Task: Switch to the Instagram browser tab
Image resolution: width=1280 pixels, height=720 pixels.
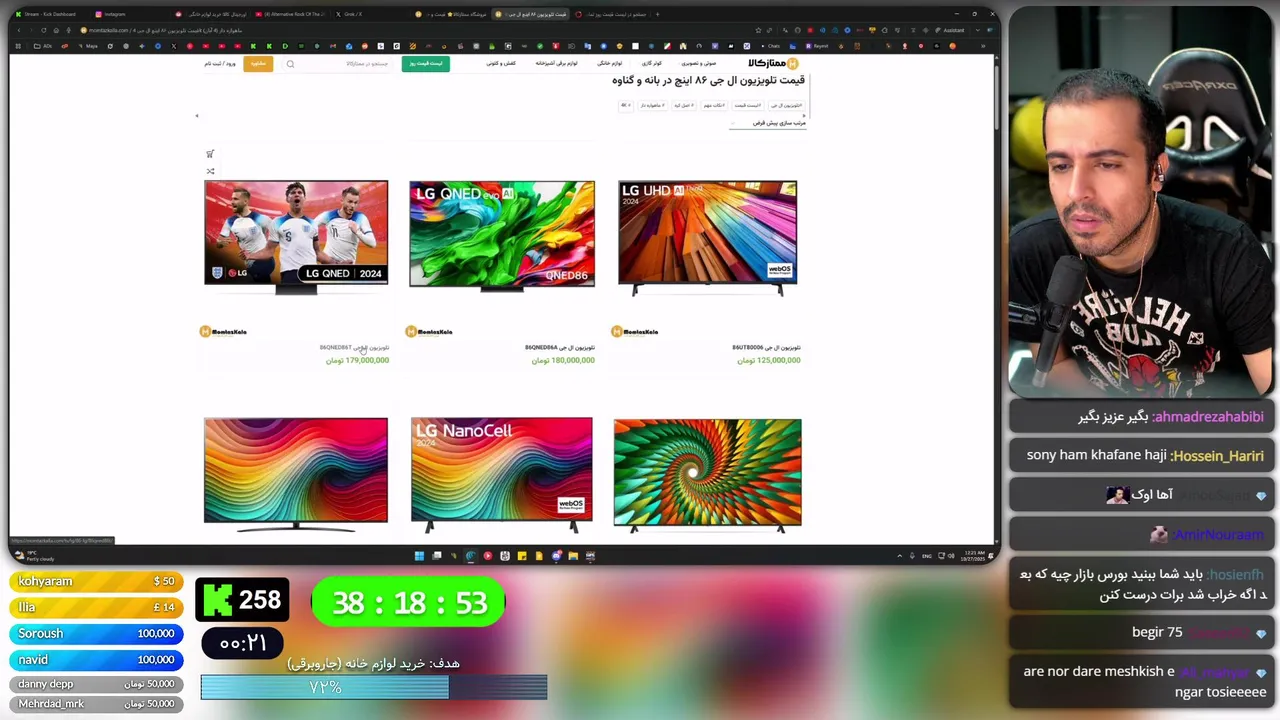Action: point(128,14)
